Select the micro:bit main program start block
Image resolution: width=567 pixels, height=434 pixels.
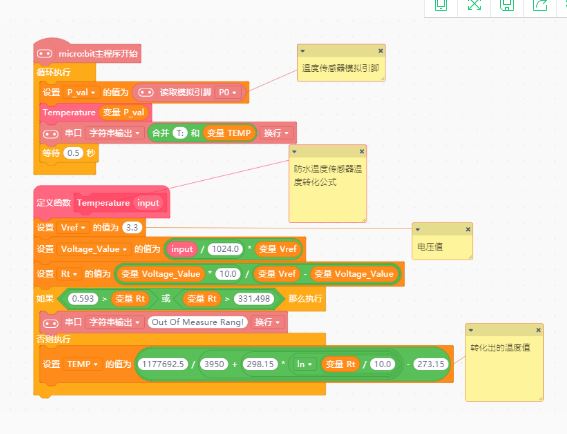pos(87,54)
